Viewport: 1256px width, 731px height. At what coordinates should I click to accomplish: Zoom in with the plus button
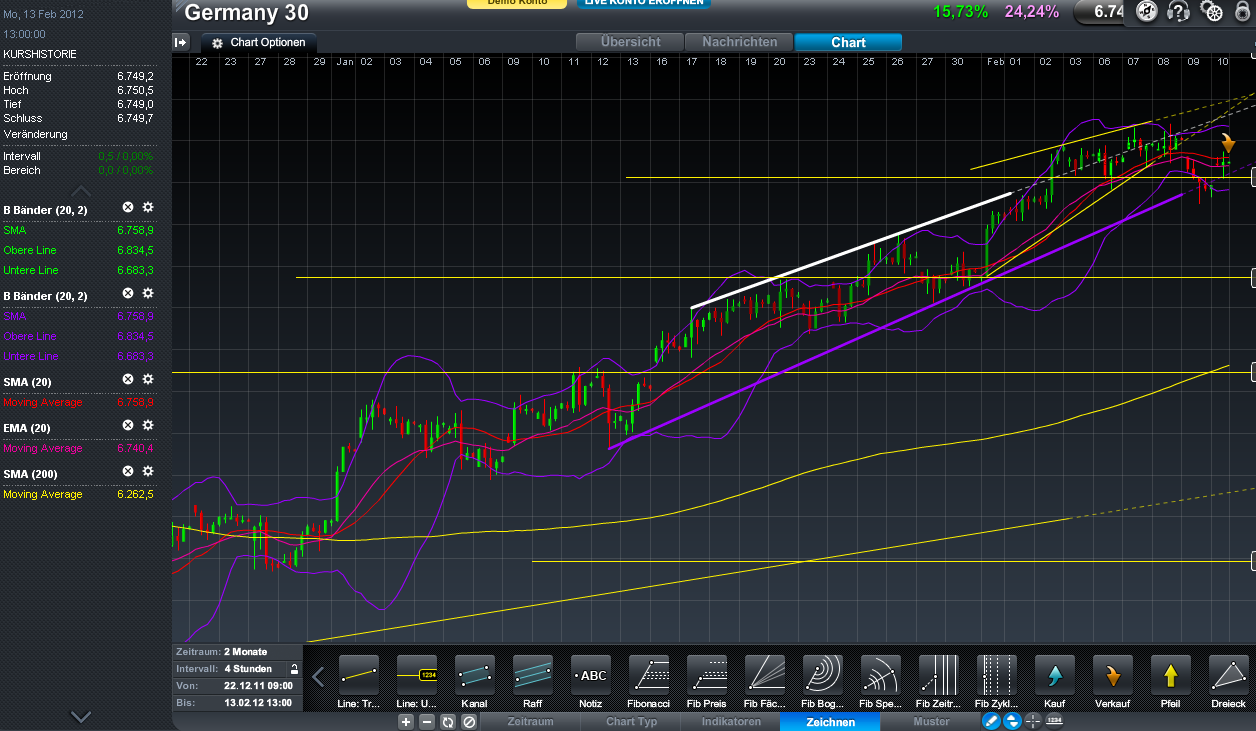(x=406, y=721)
